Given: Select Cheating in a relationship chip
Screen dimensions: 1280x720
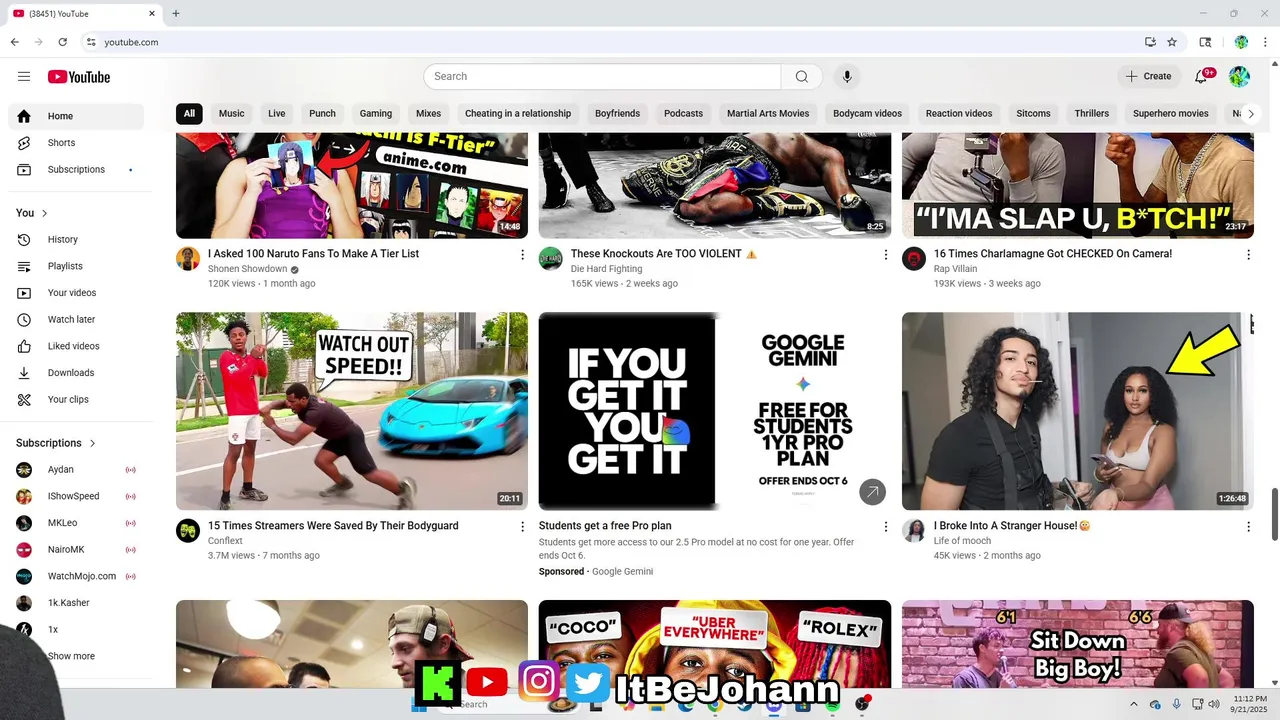Looking at the screenshot, I should click(x=518, y=114).
